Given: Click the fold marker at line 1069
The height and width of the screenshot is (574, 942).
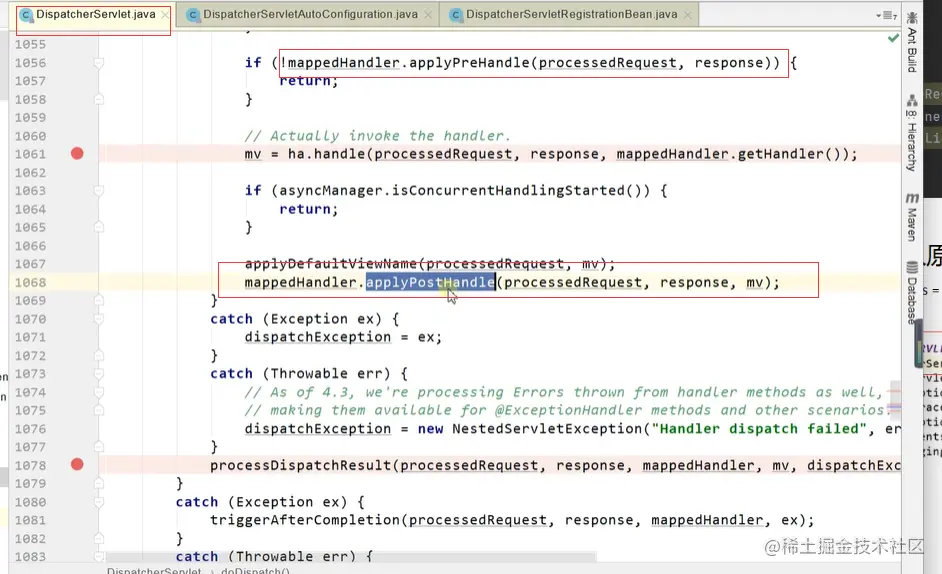Looking at the screenshot, I should [x=99, y=301].
